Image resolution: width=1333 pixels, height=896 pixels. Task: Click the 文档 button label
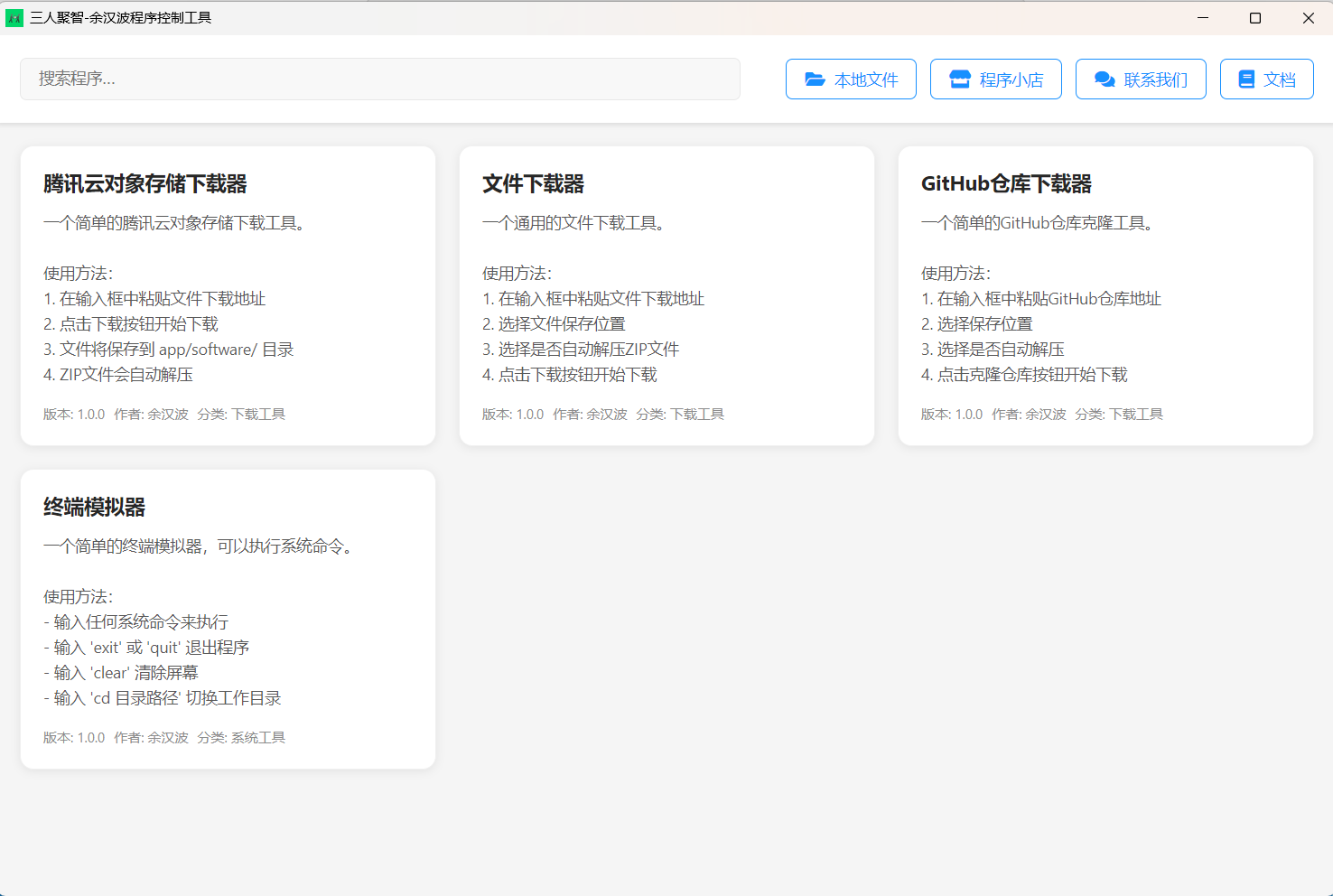pos(1280,79)
